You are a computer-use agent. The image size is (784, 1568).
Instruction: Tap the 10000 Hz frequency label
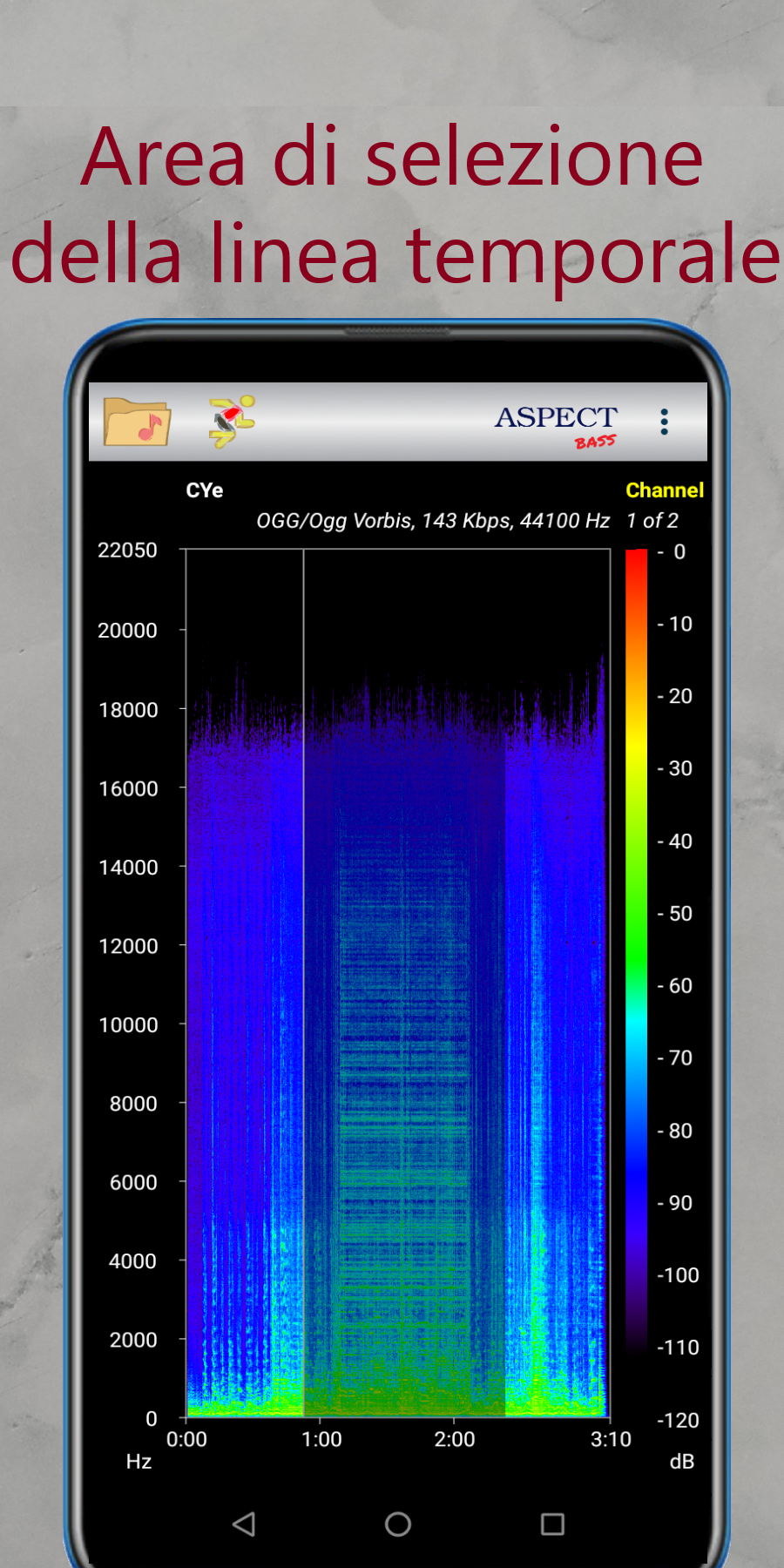[x=128, y=1025]
